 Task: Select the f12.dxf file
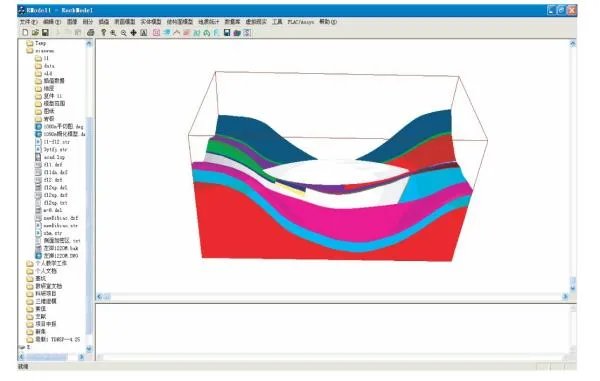pyautogui.click(x=49, y=180)
